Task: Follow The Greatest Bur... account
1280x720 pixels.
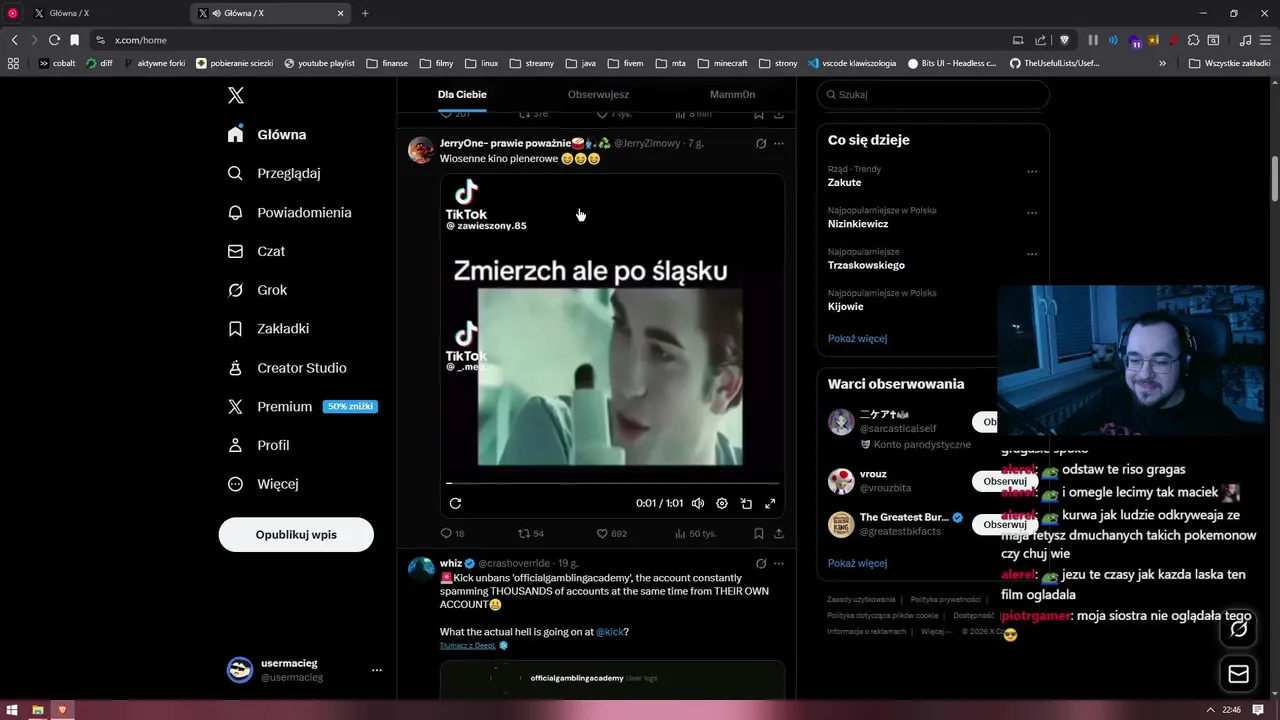Action: (1005, 524)
